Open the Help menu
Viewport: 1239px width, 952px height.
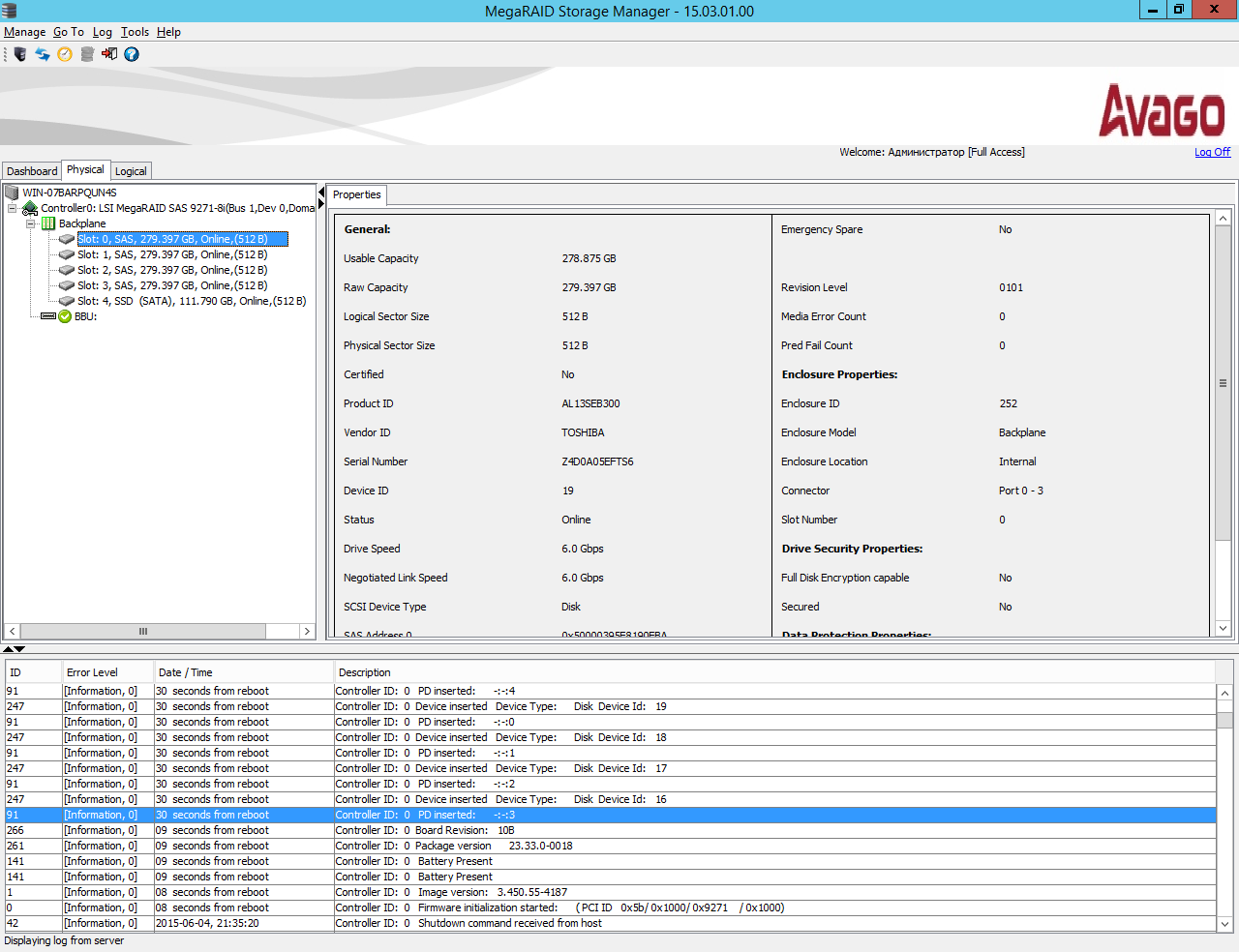[169, 32]
